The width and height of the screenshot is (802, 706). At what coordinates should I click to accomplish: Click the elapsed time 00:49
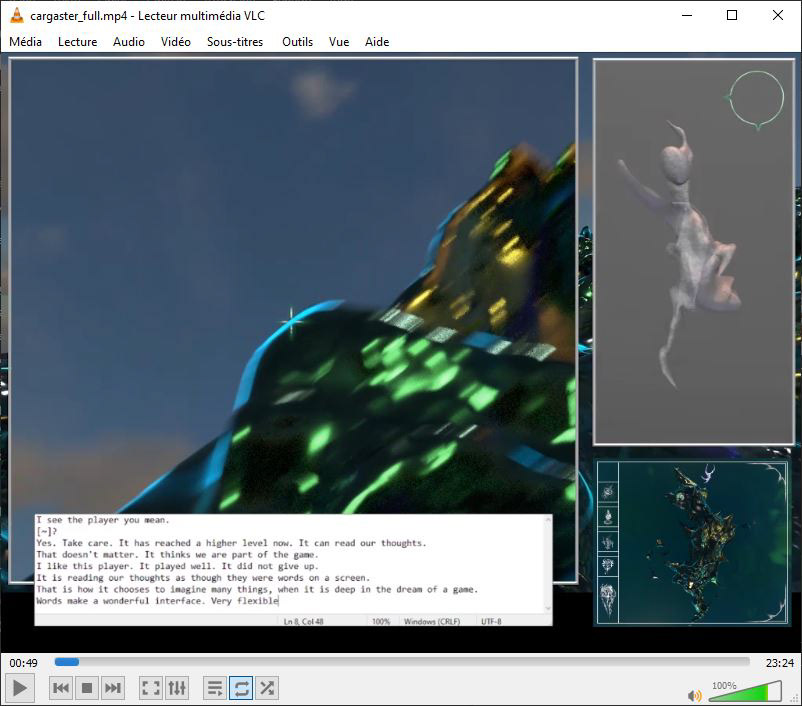[x=24, y=663]
